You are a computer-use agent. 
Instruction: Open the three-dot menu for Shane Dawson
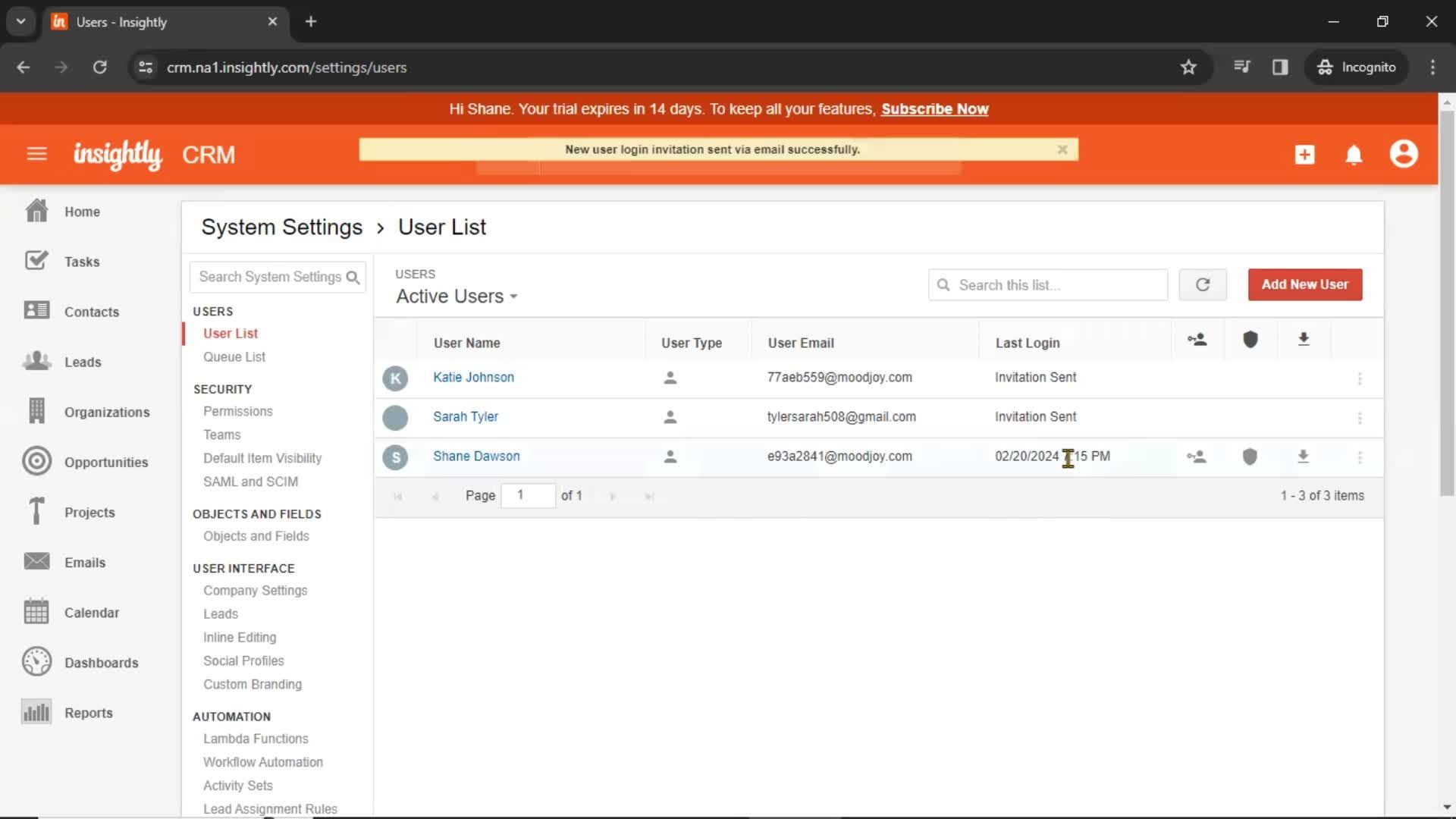click(1360, 457)
